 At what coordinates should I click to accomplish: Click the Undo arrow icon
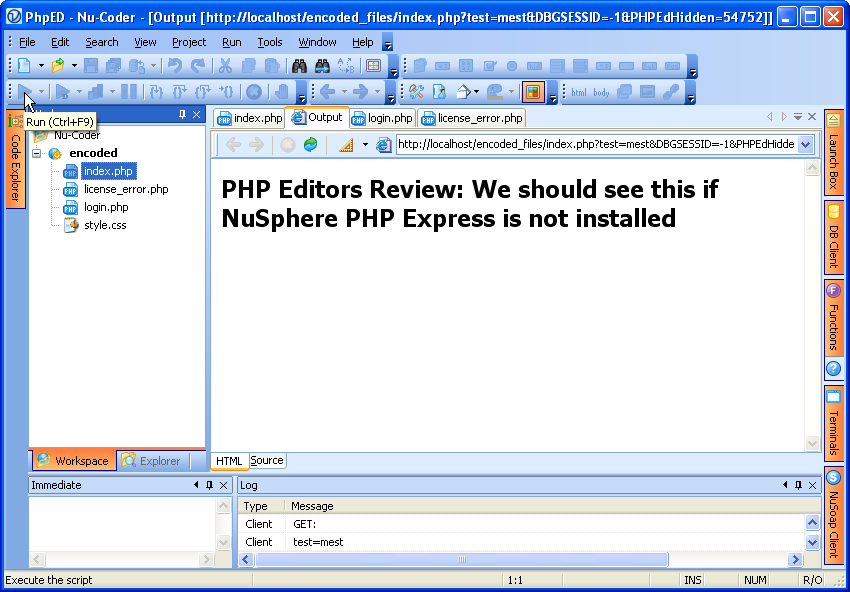pyautogui.click(x=175, y=66)
